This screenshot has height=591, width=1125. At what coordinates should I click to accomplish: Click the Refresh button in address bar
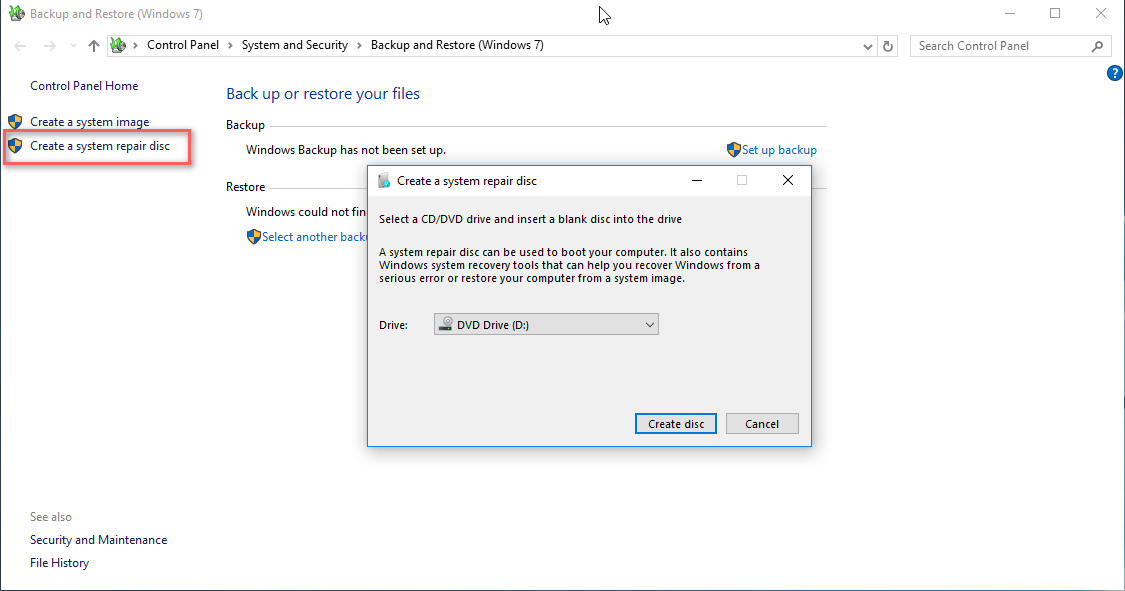[888, 46]
